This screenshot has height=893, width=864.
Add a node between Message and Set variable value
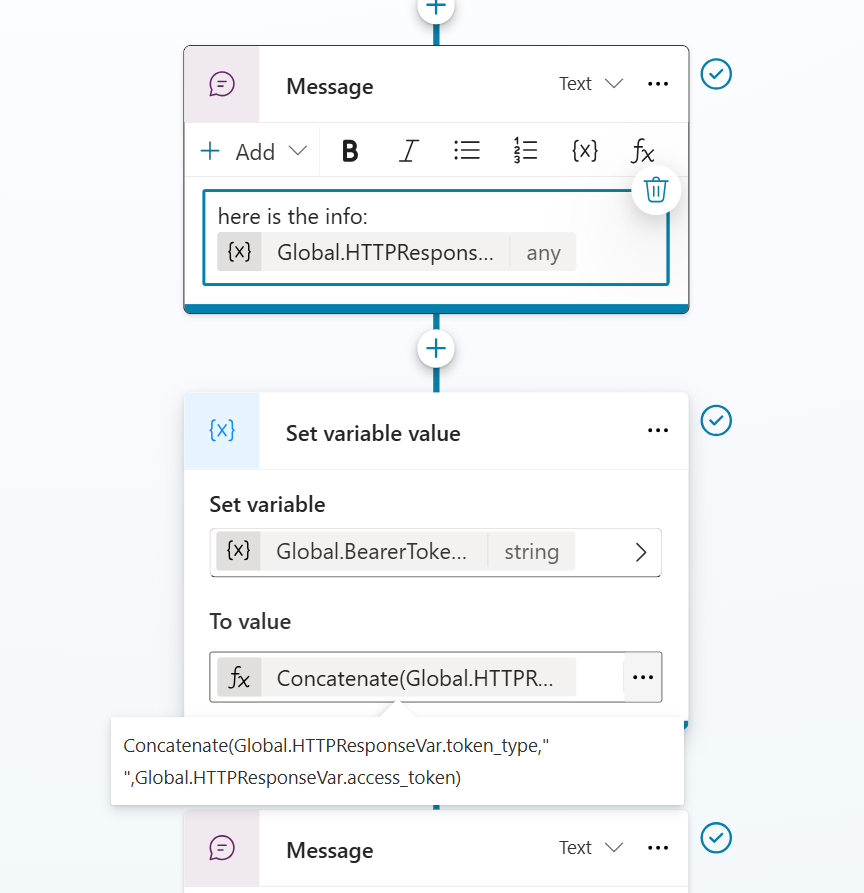435,348
